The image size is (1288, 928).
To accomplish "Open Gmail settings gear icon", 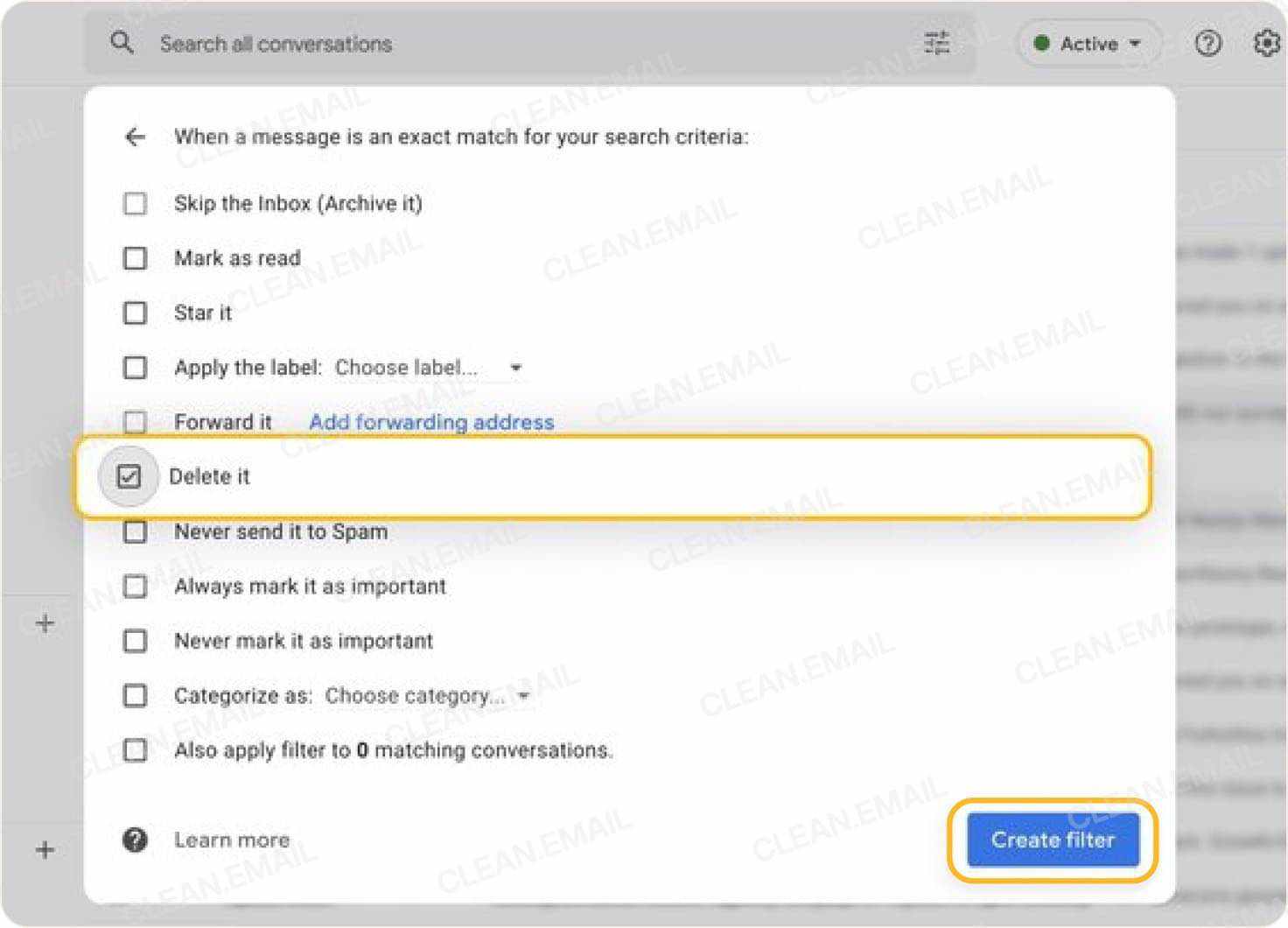I will [1266, 43].
